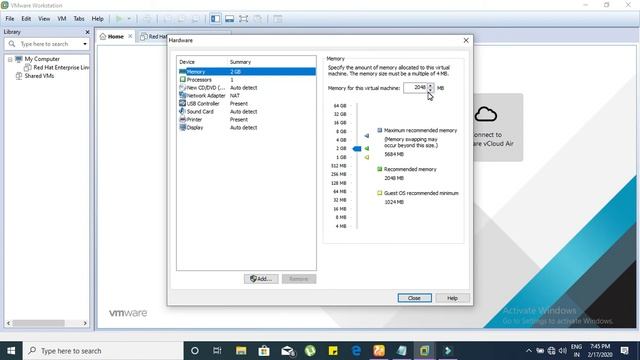Screen dimensions: 640x360
Task: Click the Remove hardware button
Action: (x=299, y=279)
